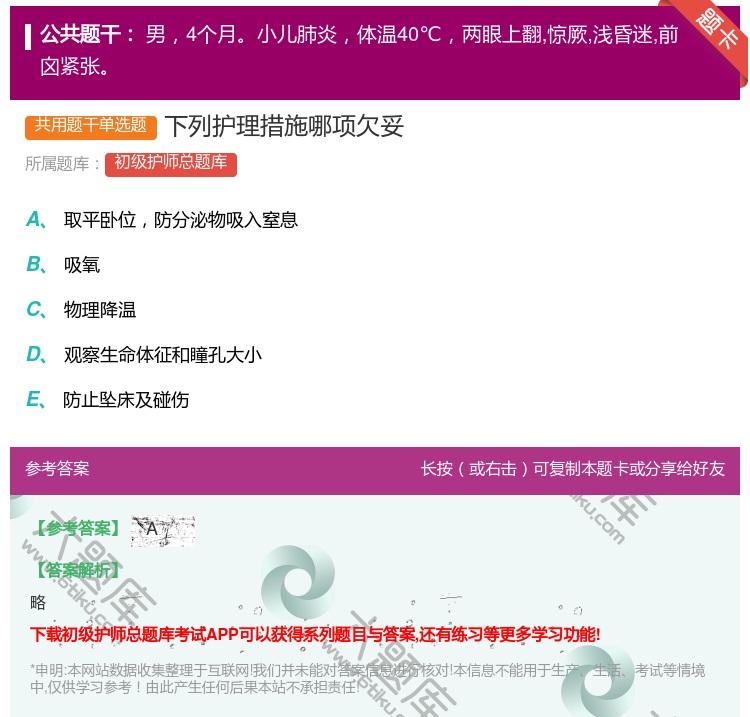The width and height of the screenshot is (750, 717).
Task: Click the 公共题干 stem heading text
Action: (87, 34)
